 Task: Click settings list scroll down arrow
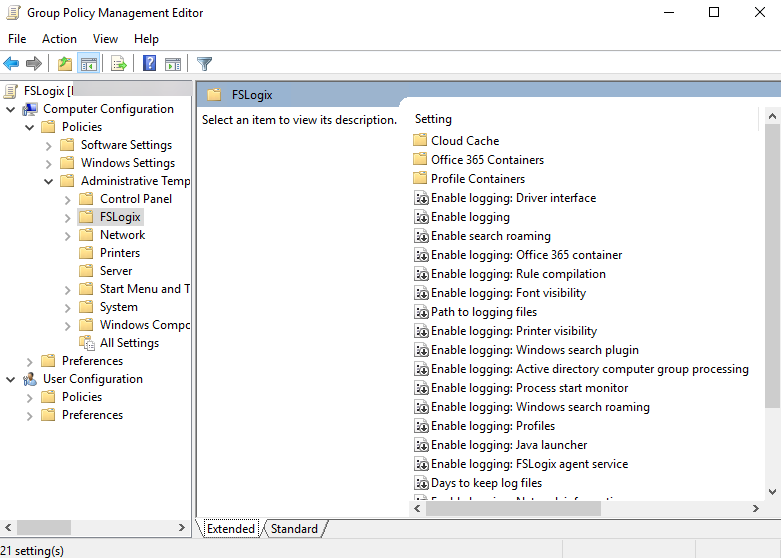773,492
